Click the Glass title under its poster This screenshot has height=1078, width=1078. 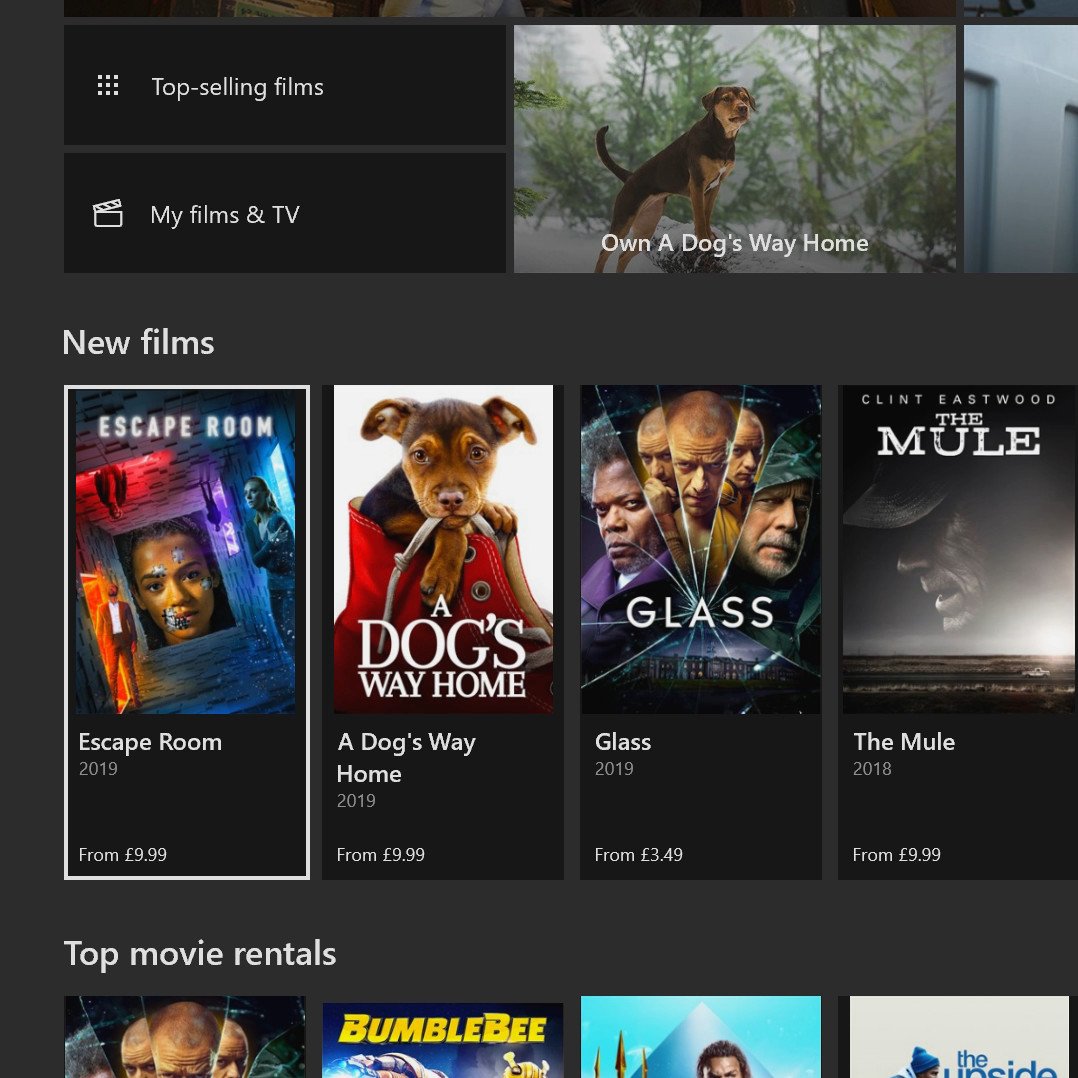623,742
